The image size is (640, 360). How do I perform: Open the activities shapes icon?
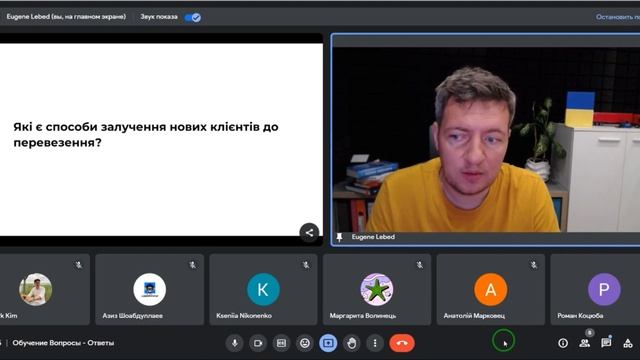pos(628,343)
